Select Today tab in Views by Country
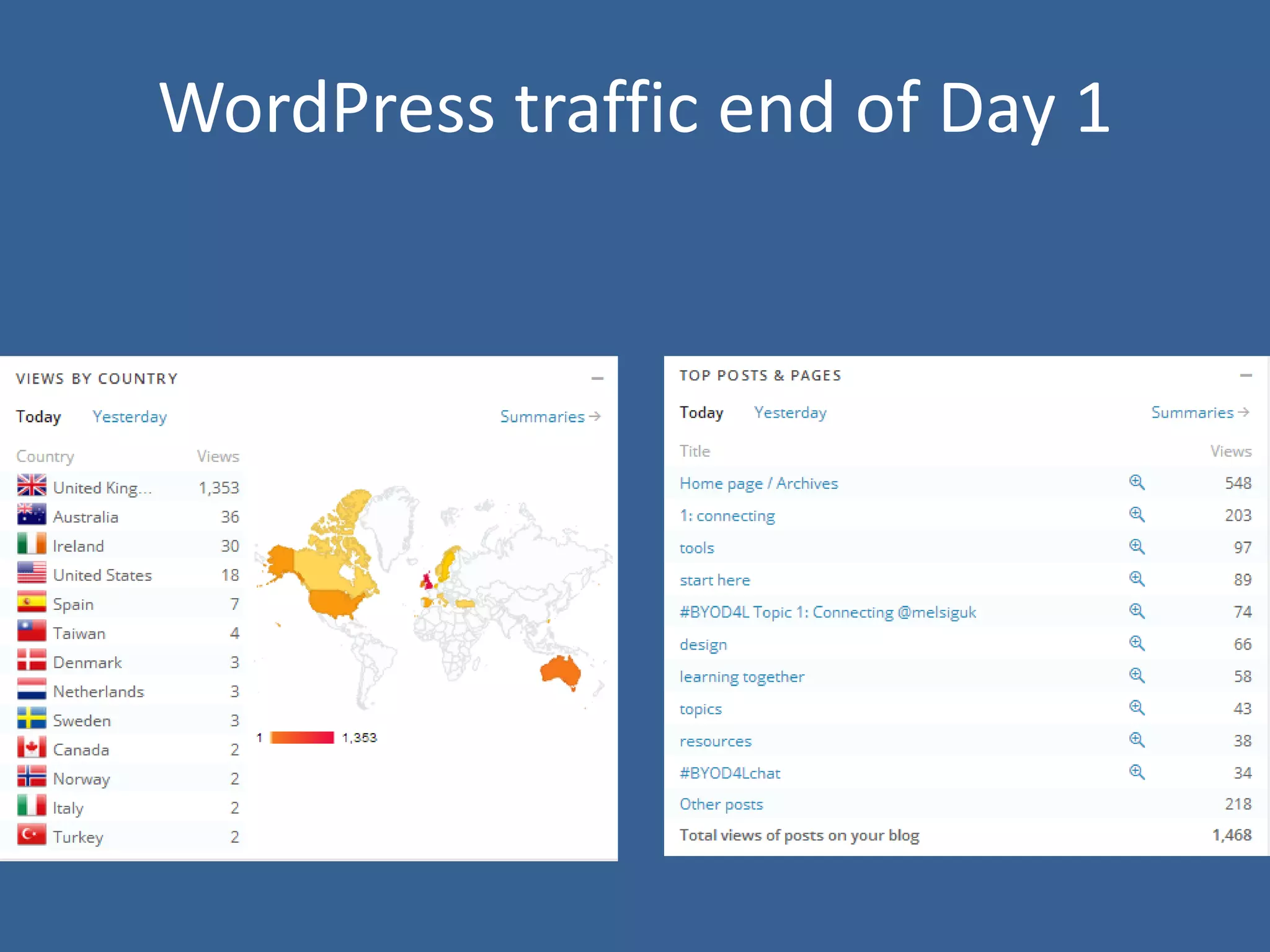 click(x=38, y=416)
